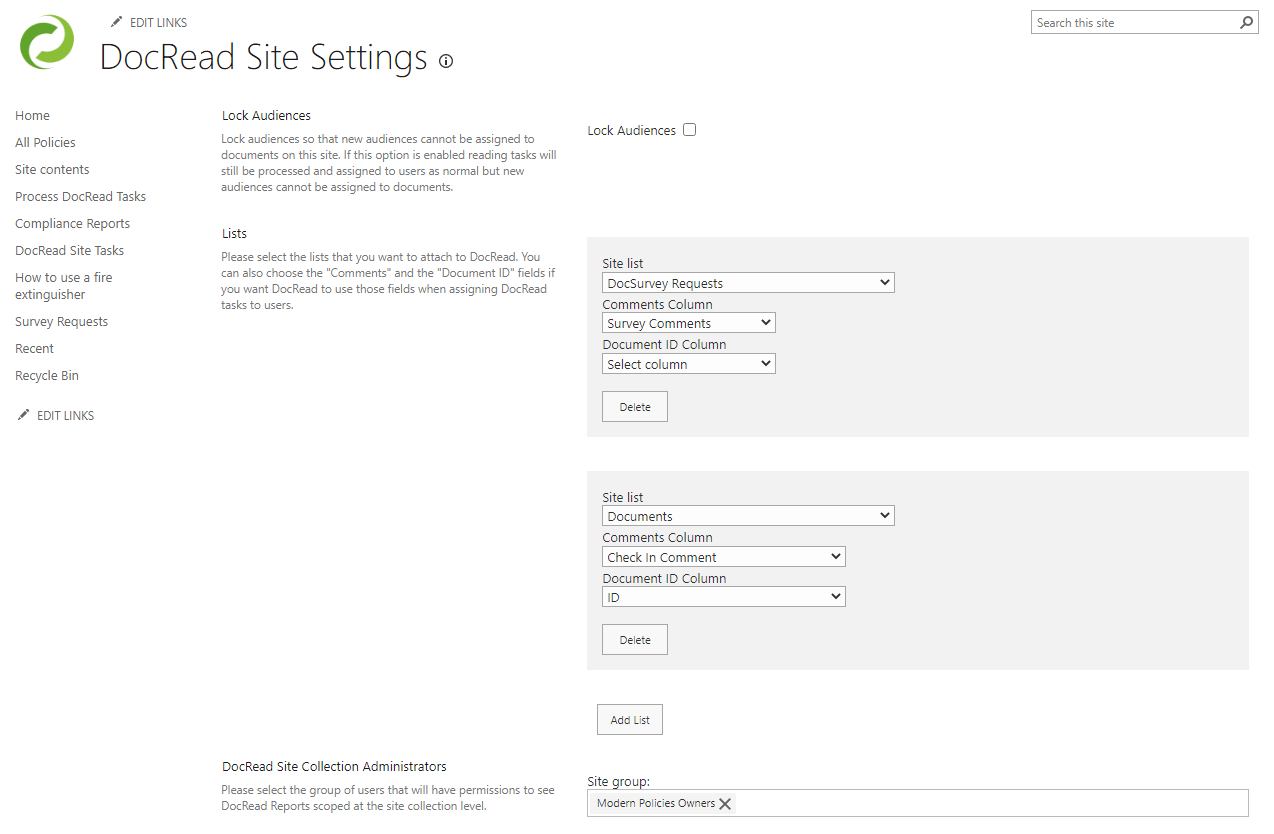This screenshot has height=834, width=1274.
Task: Open the Survey Comments column dropdown
Action: pos(689,323)
